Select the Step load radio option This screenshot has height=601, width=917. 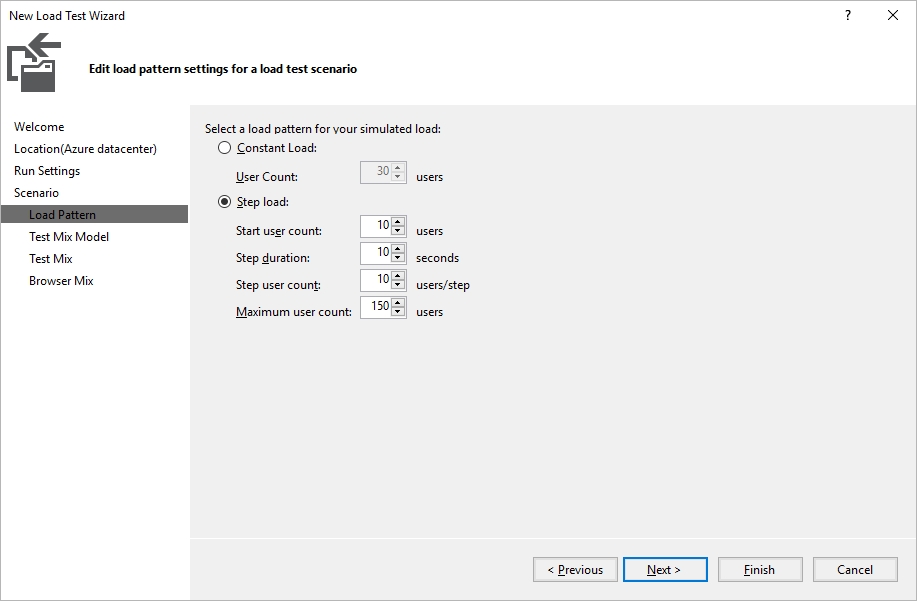click(225, 202)
